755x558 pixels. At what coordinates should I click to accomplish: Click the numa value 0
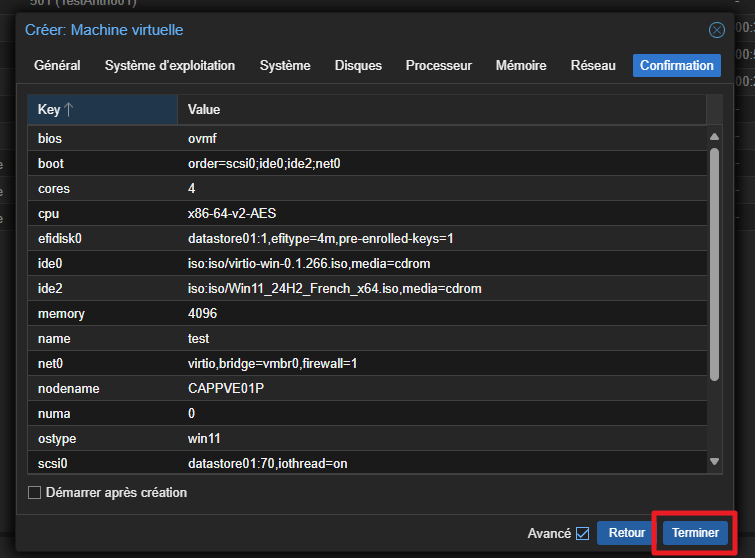192,414
